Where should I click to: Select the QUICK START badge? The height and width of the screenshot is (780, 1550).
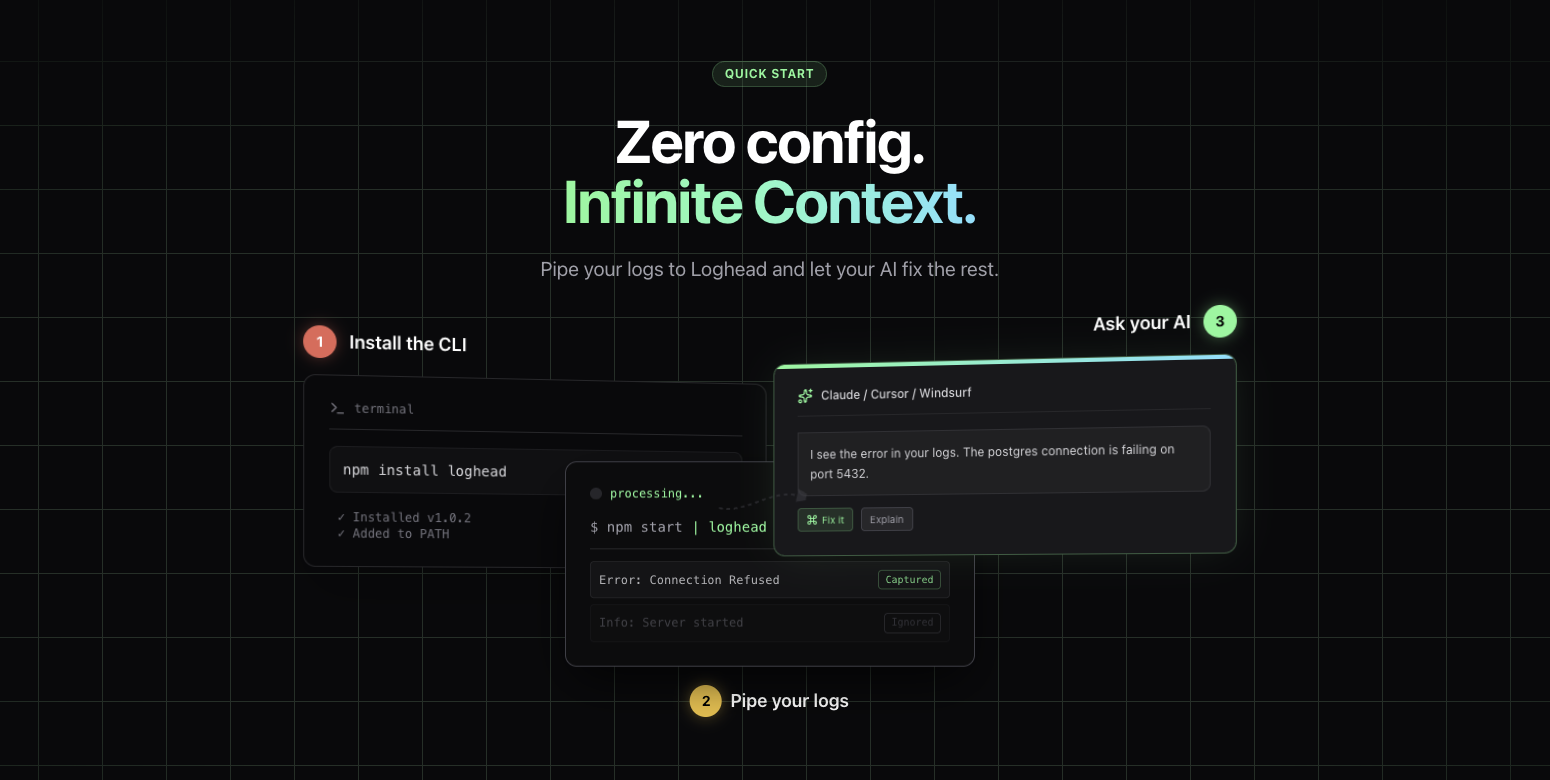(x=769, y=73)
